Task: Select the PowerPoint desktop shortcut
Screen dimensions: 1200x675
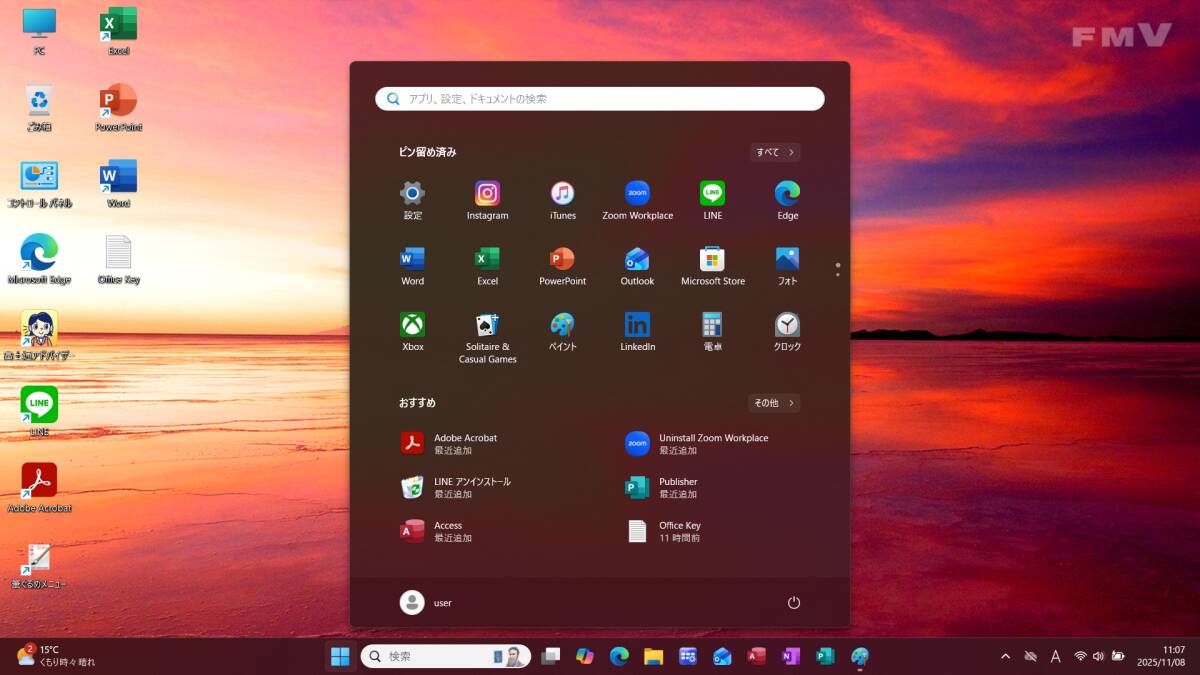Action: [x=118, y=107]
